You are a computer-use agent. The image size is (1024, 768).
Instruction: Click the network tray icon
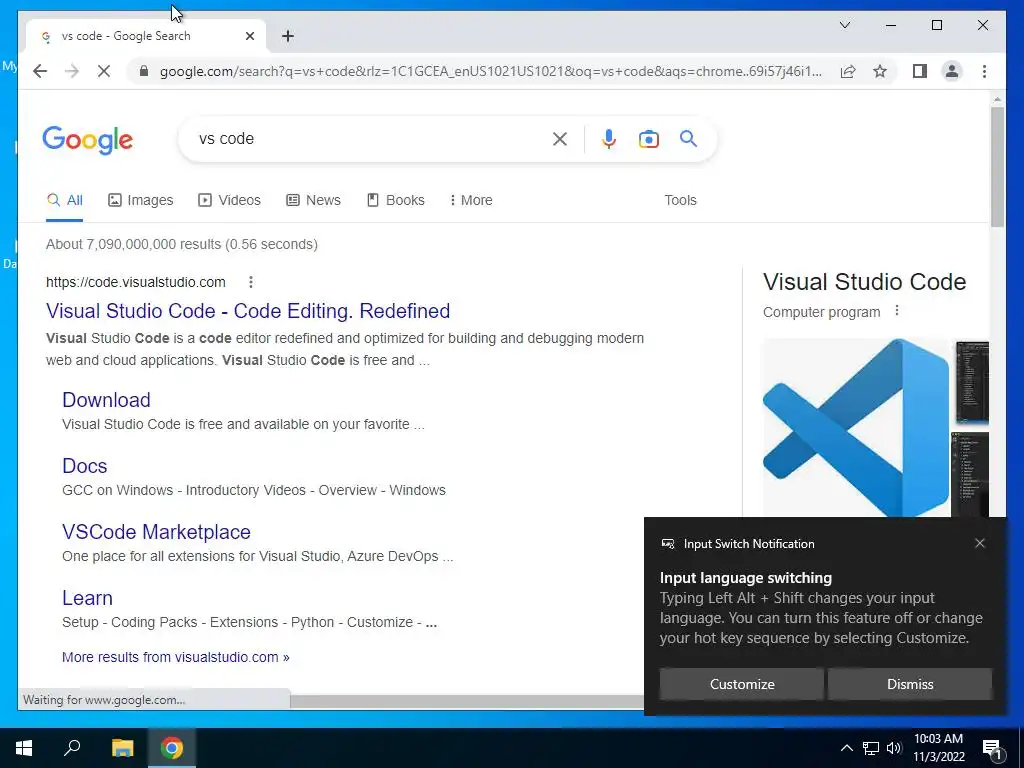pyautogui.click(x=871, y=748)
